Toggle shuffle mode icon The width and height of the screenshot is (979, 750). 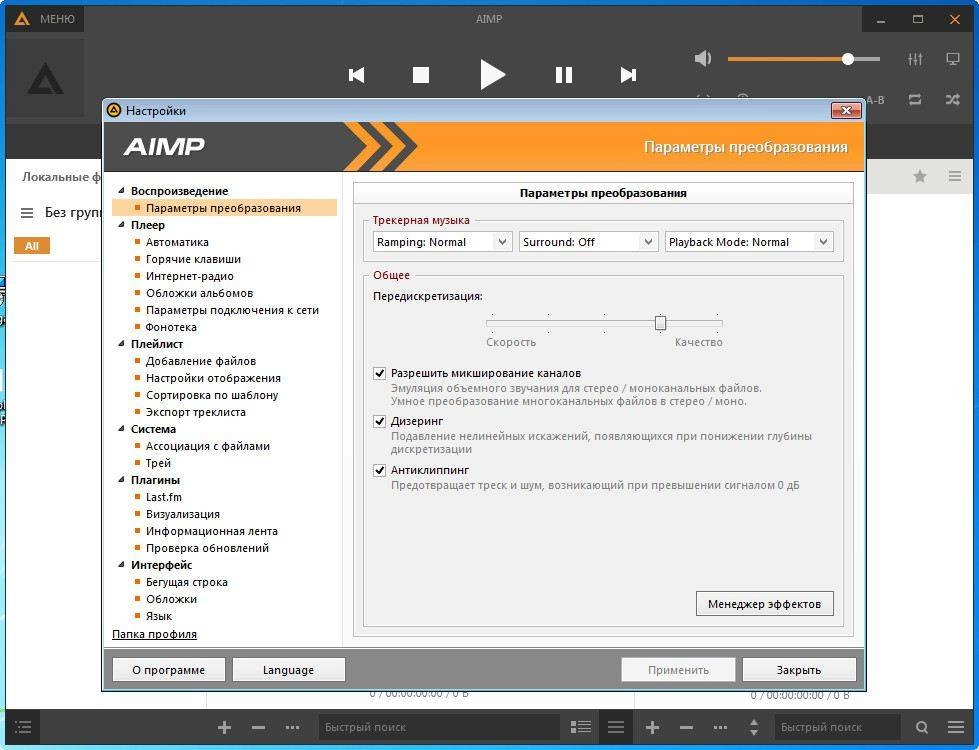(x=953, y=99)
